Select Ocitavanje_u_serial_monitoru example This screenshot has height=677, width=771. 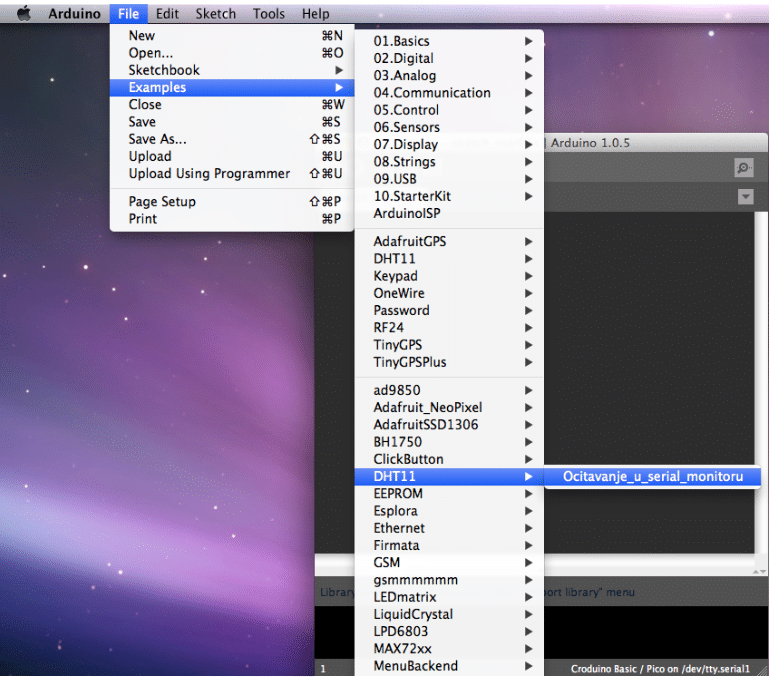pos(653,477)
